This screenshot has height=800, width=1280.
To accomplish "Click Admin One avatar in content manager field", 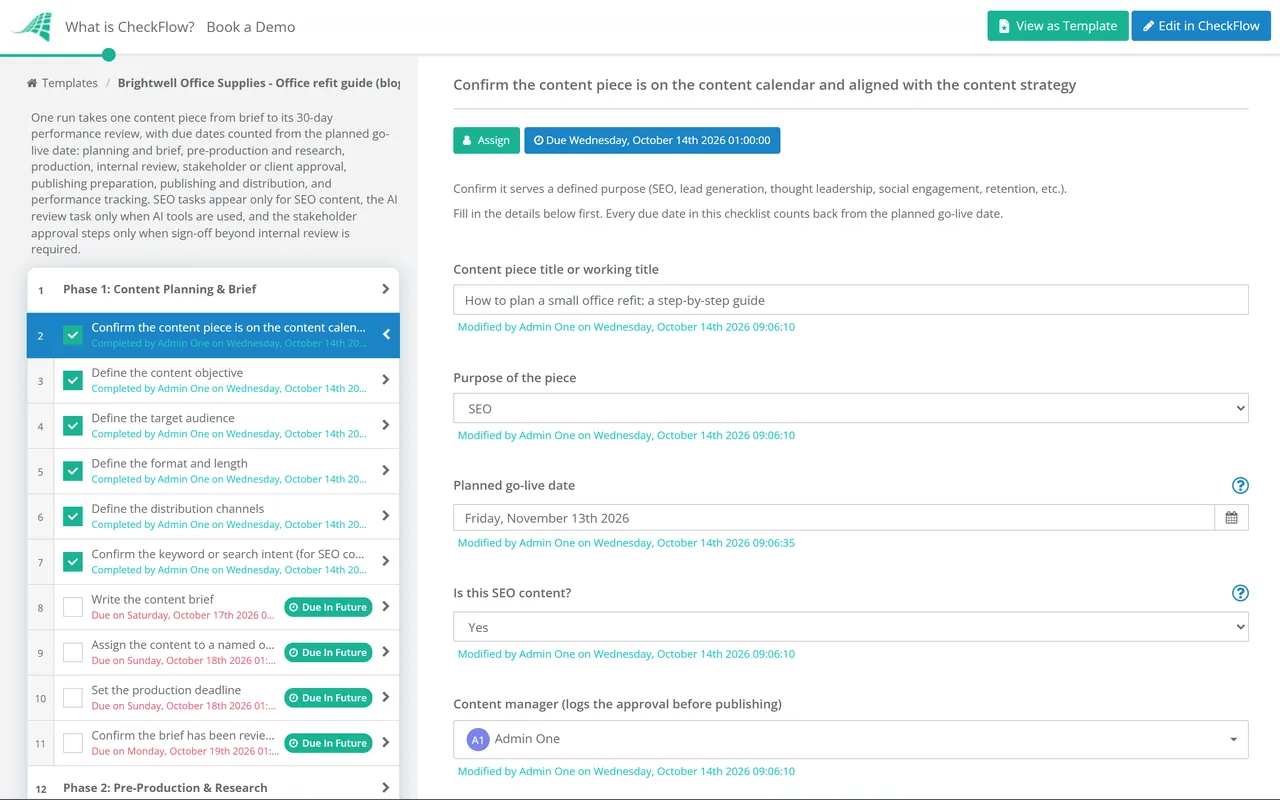I will [x=478, y=739].
